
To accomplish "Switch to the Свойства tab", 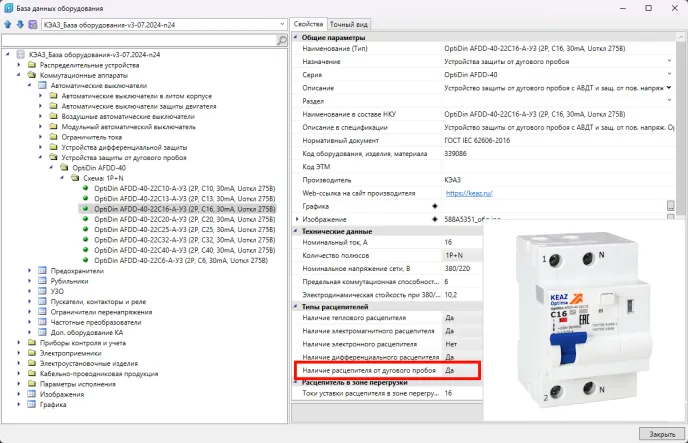I will [309, 22].
